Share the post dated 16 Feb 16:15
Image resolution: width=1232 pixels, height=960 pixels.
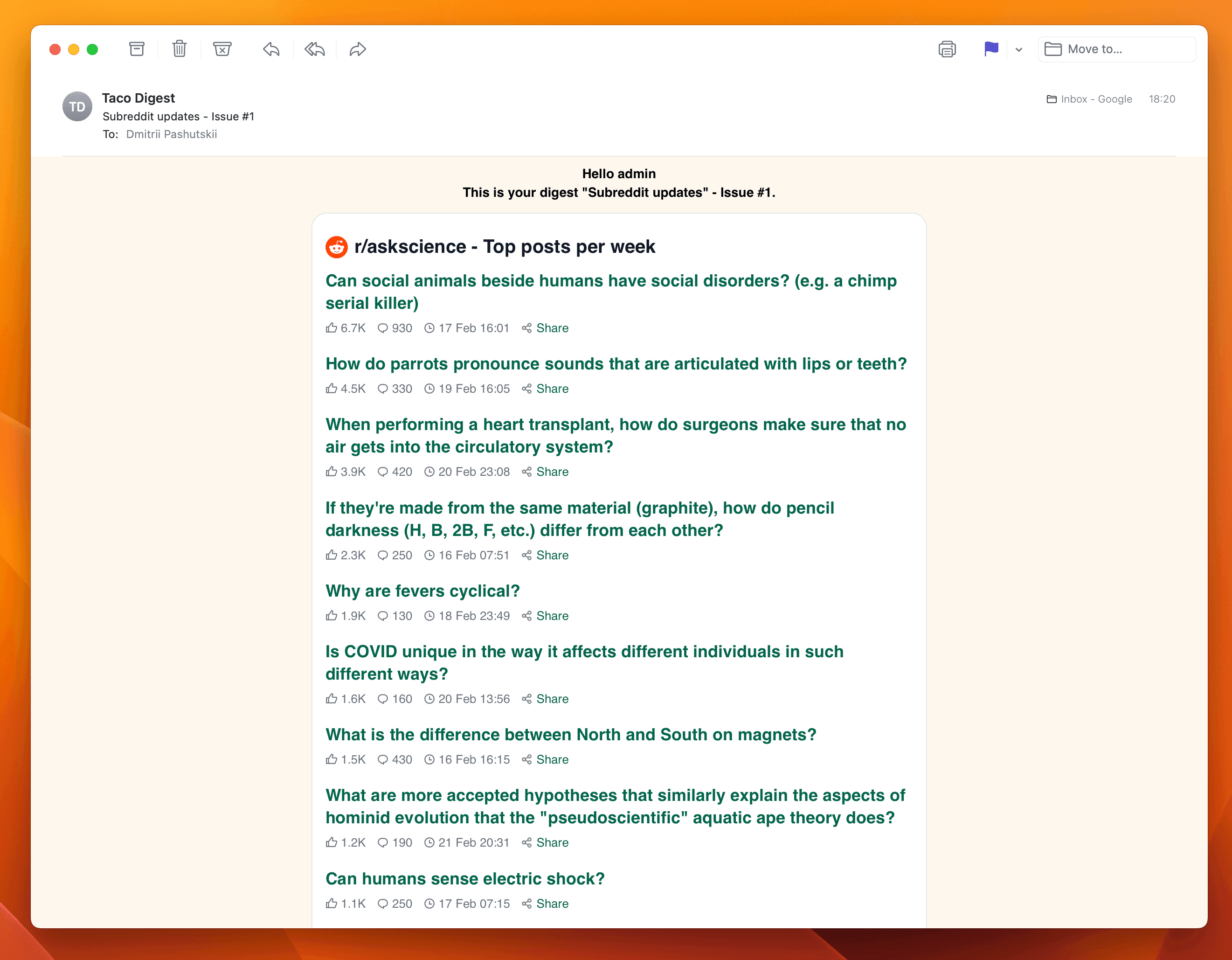tap(545, 759)
